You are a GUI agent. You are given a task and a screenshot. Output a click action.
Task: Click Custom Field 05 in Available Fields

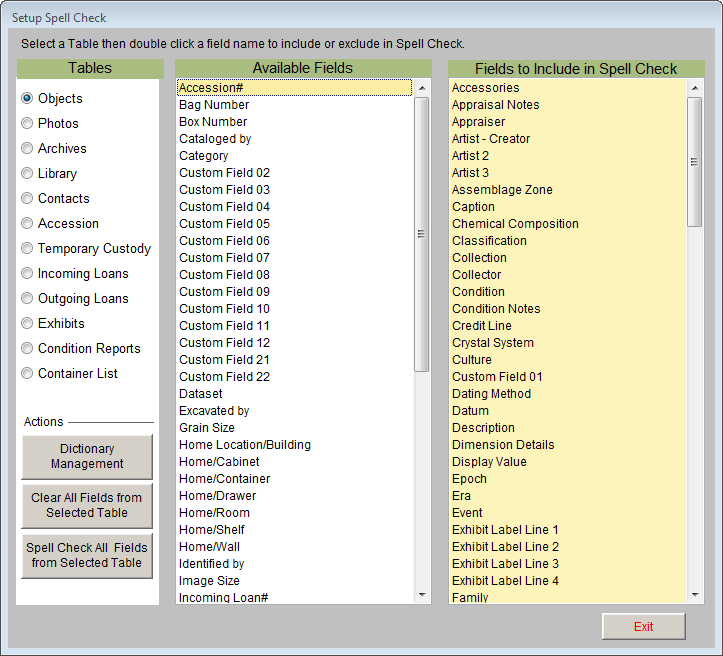coord(224,224)
